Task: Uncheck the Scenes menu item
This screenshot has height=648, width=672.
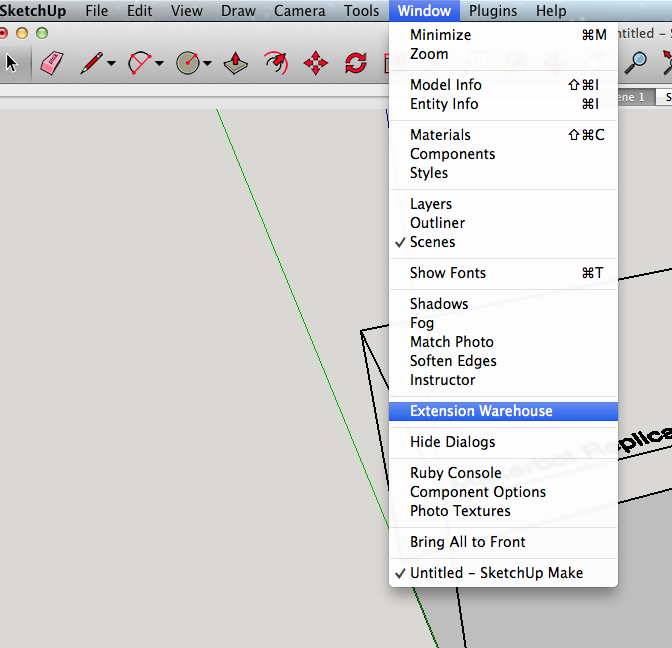Action: coord(503,242)
